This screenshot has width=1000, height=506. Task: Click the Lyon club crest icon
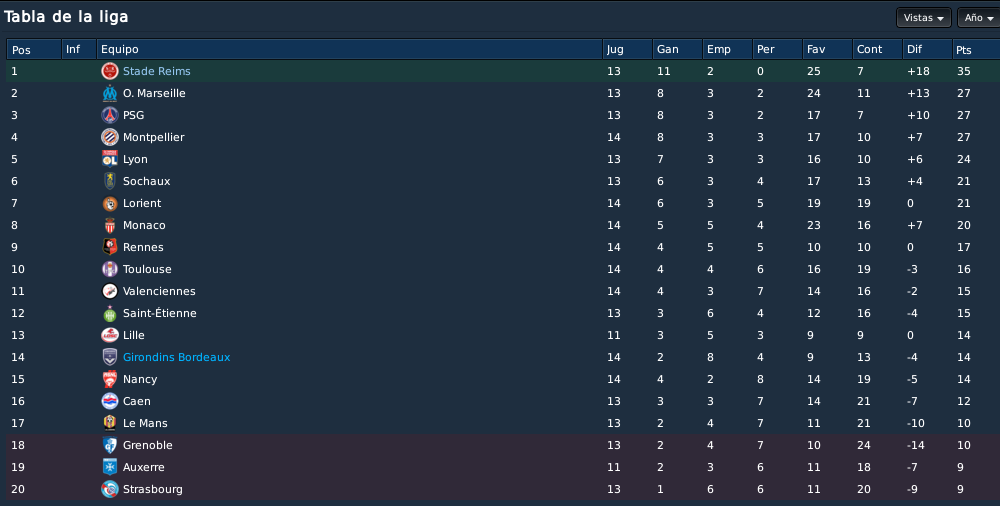(x=110, y=160)
